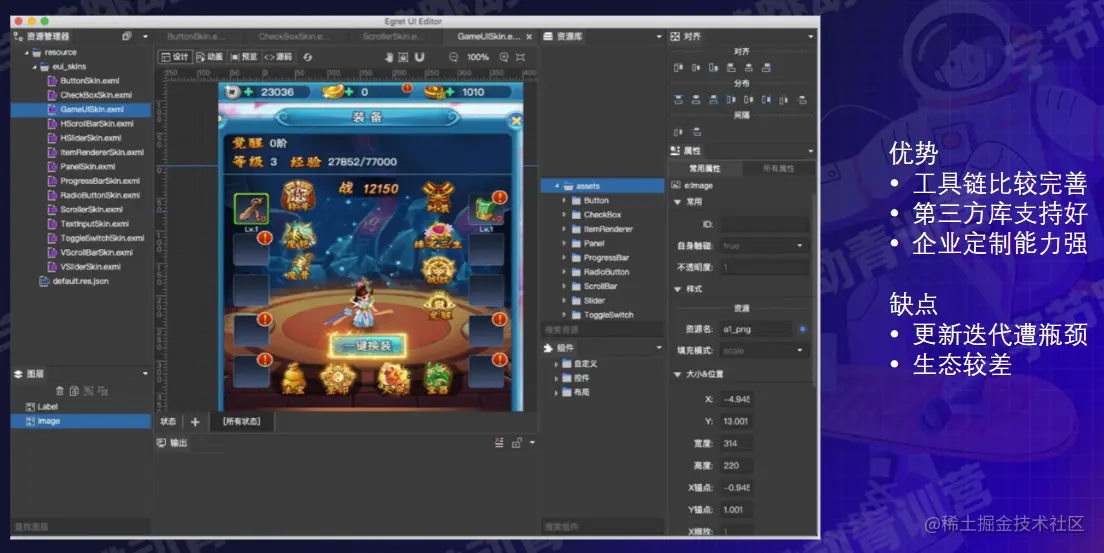Click the first icon in the 间隔 row
1104x553 pixels.
point(678,132)
